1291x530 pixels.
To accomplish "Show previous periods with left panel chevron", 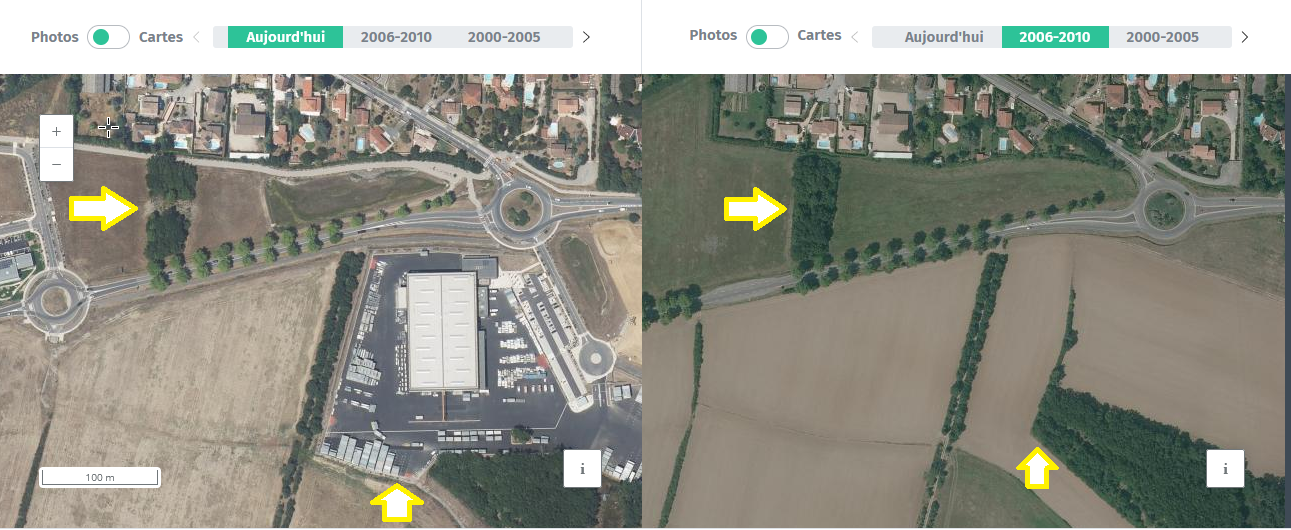I will 196,37.
